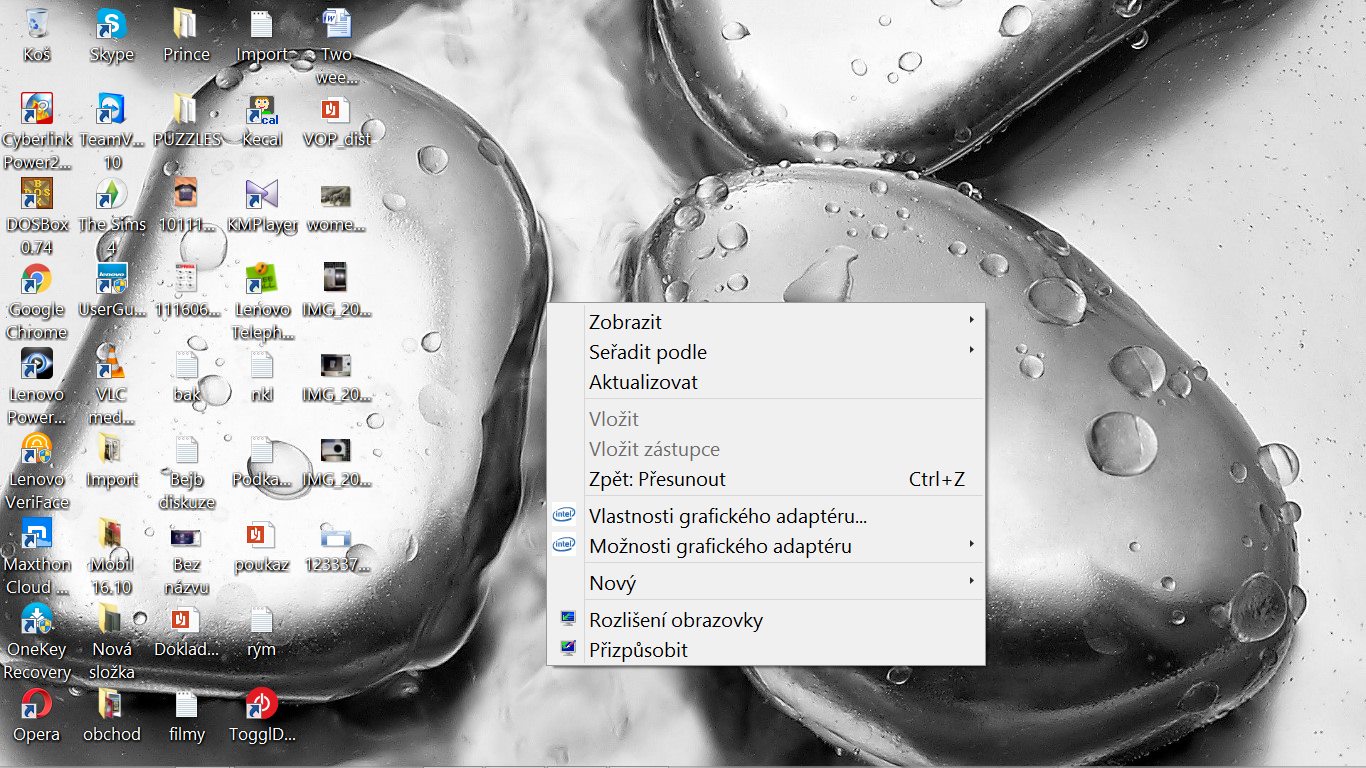Screen dimensions: 1366x768
Task: Select the TeamViewer 10 shortcut
Action: 111,108
